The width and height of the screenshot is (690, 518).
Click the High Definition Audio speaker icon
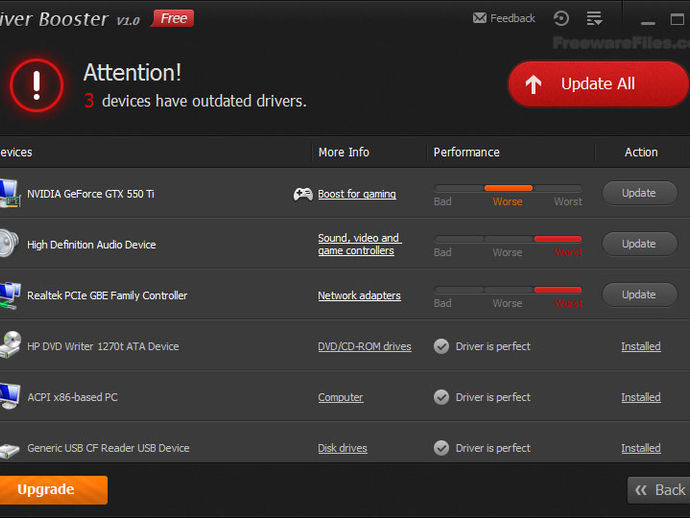click(9, 243)
